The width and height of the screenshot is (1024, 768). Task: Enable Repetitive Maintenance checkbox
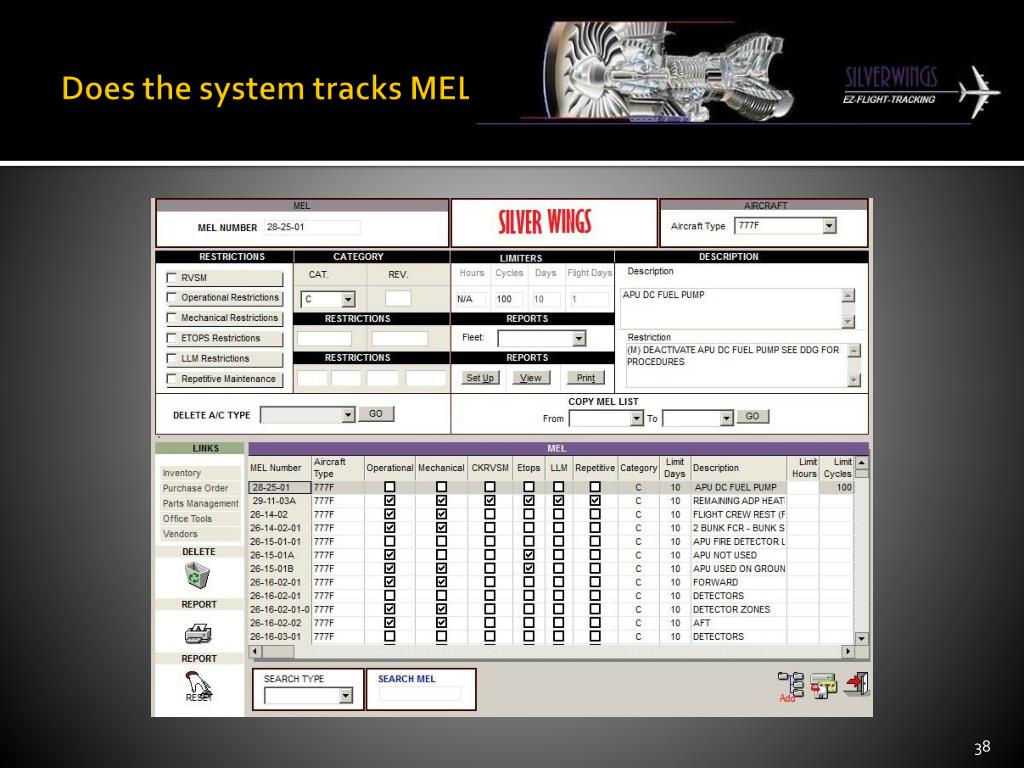pyautogui.click(x=172, y=379)
